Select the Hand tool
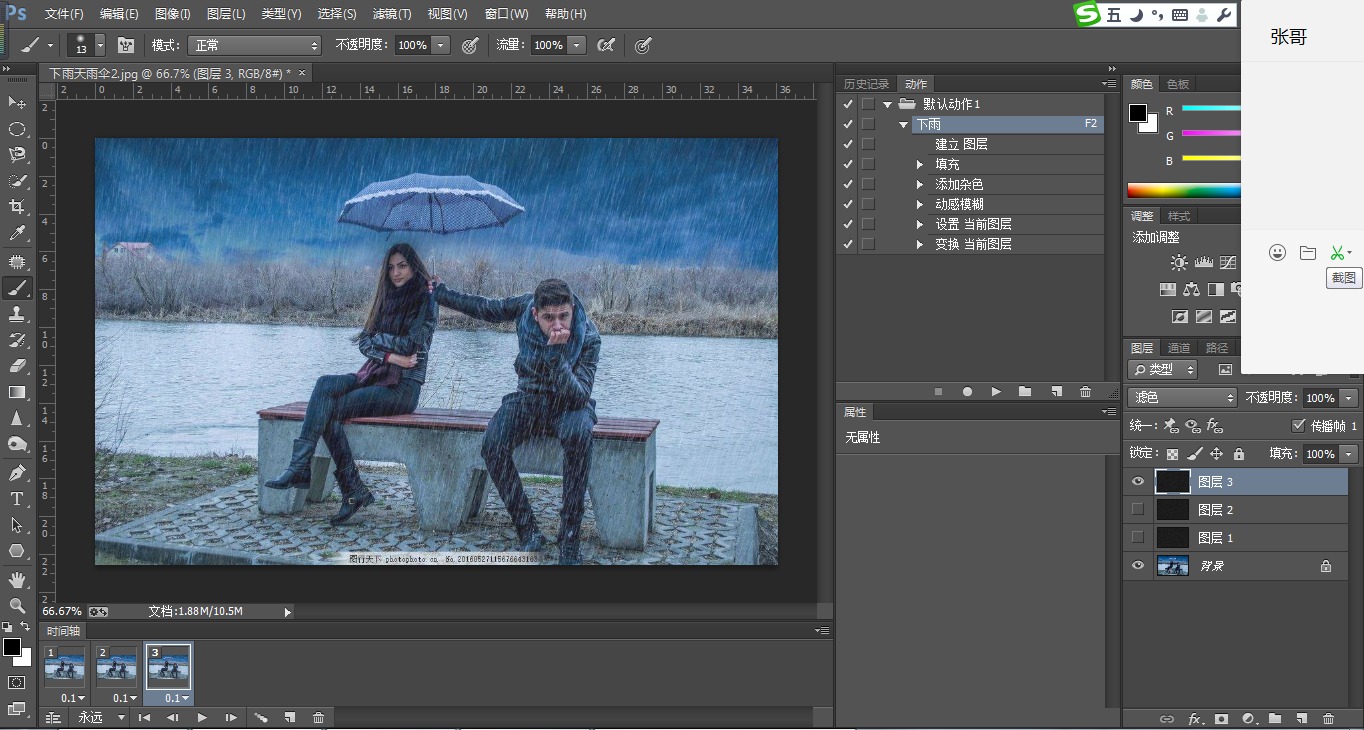 (x=17, y=579)
